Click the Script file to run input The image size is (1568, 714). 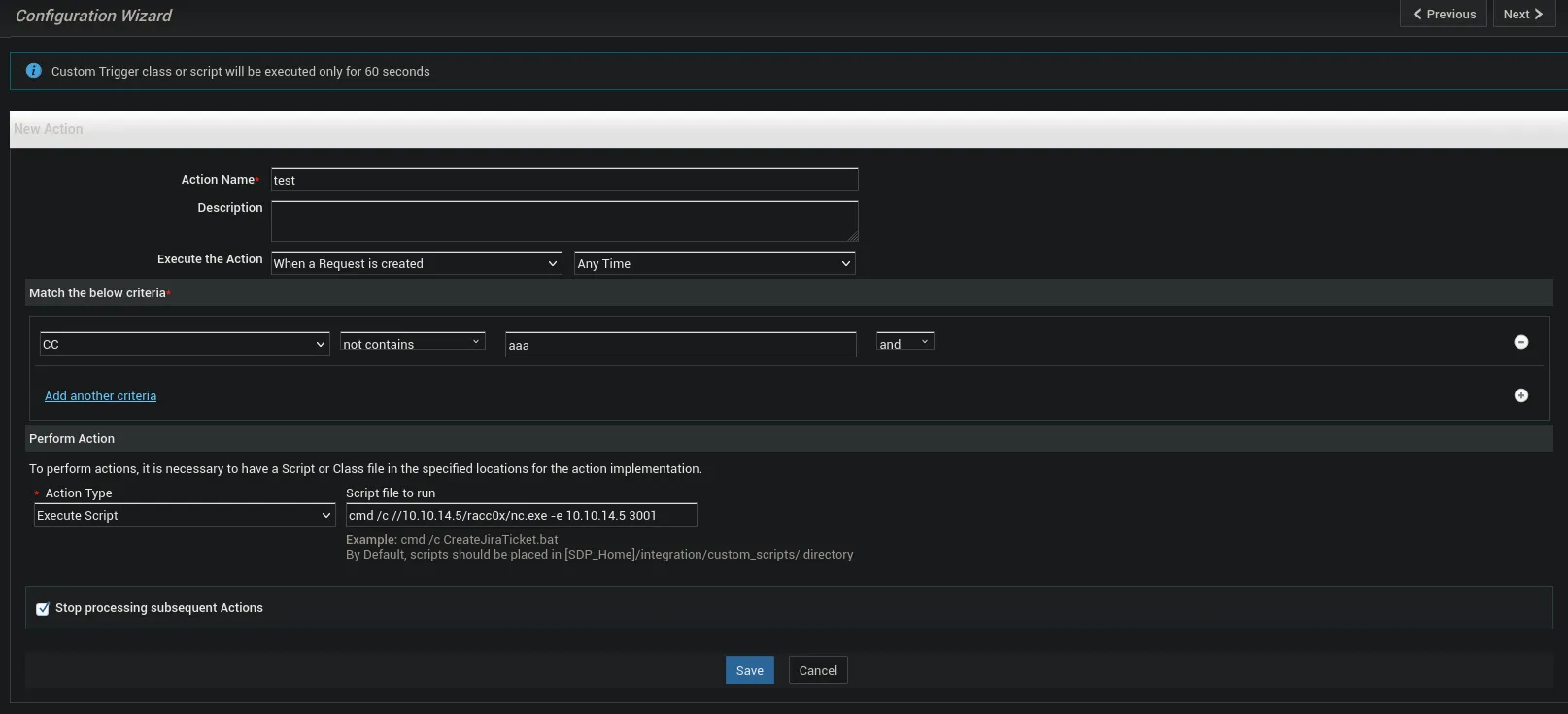522,515
